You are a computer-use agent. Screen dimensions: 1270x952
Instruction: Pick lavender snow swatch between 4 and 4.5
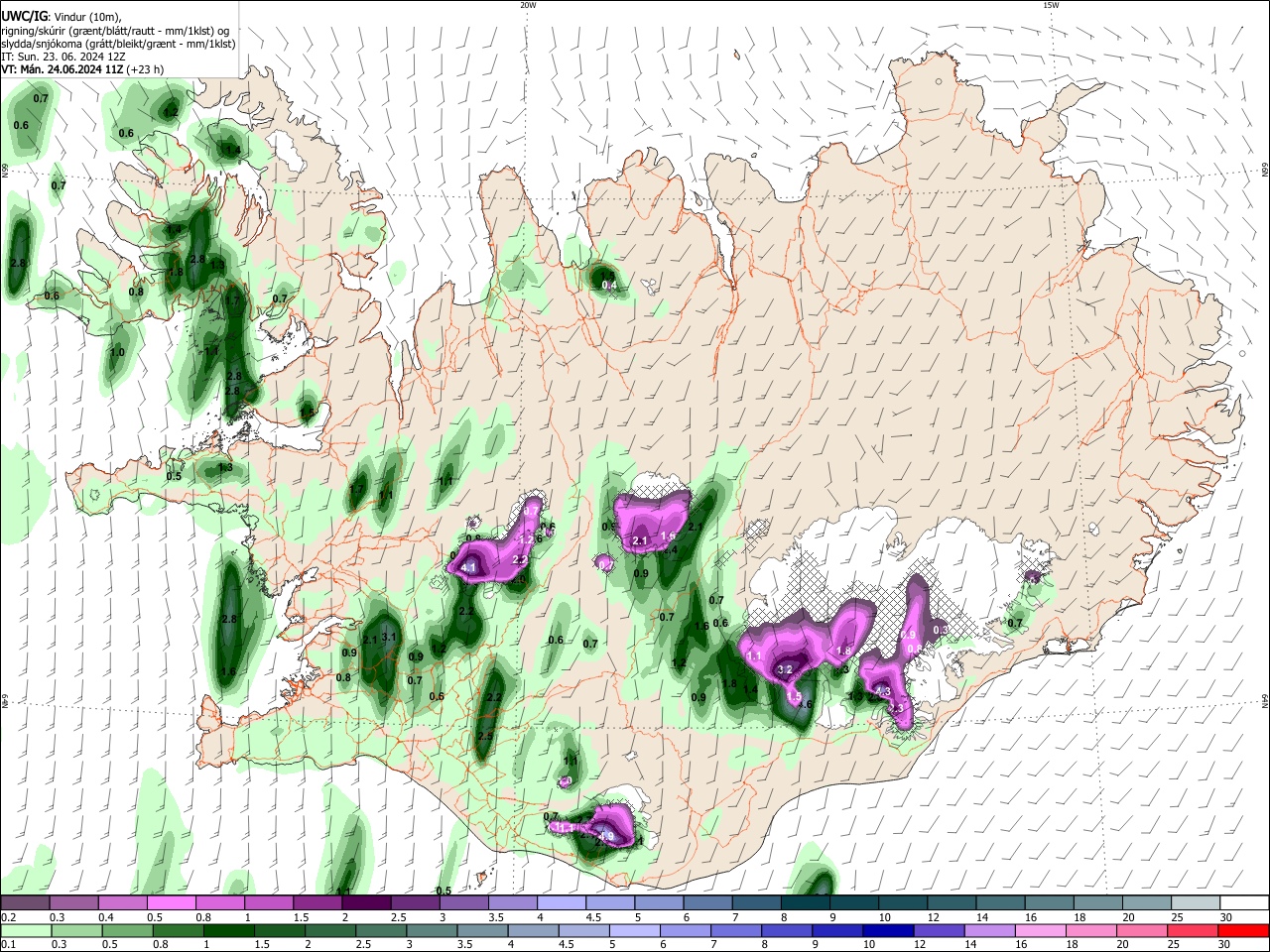coord(562,902)
